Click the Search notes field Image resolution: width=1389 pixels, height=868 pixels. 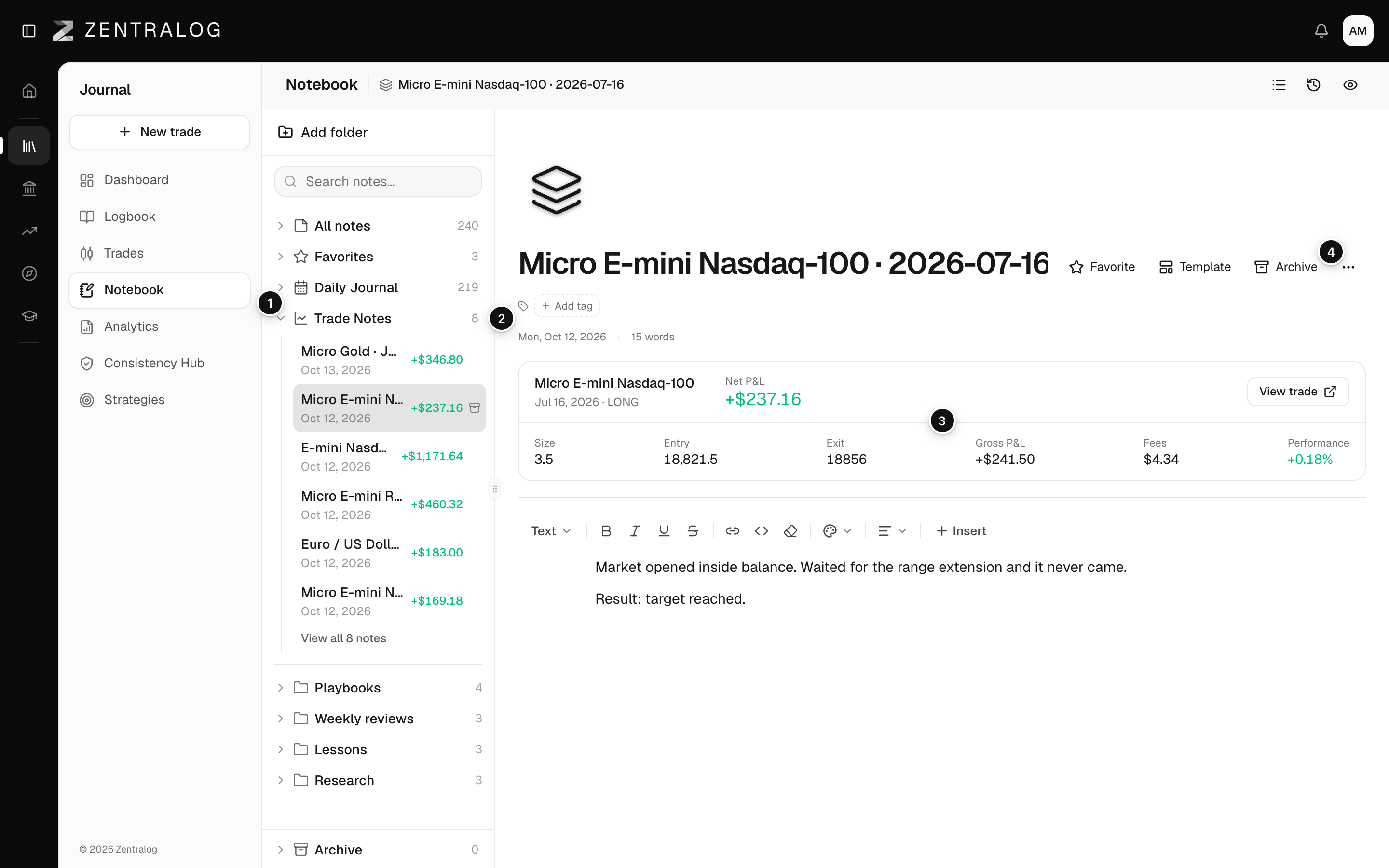tap(378, 181)
